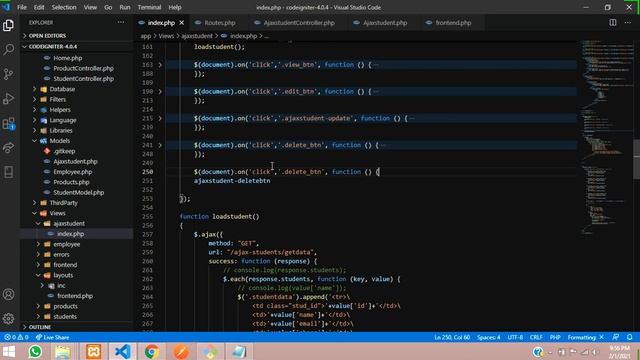Expand the Database folder
Screen dimensions: 640x360
pyautogui.click(x=62, y=89)
